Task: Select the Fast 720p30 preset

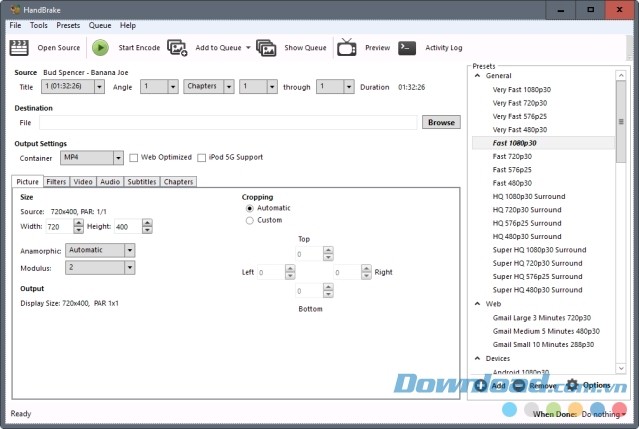Action: pyautogui.click(x=512, y=156)
